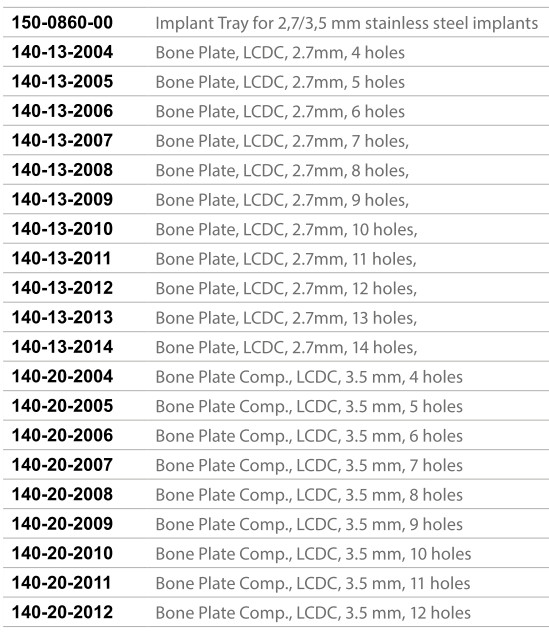Select Bone Plate LCDC 2.7mm 13 holes
The height and width of the screenshot is (637, 549).
[x=286, y=318]
